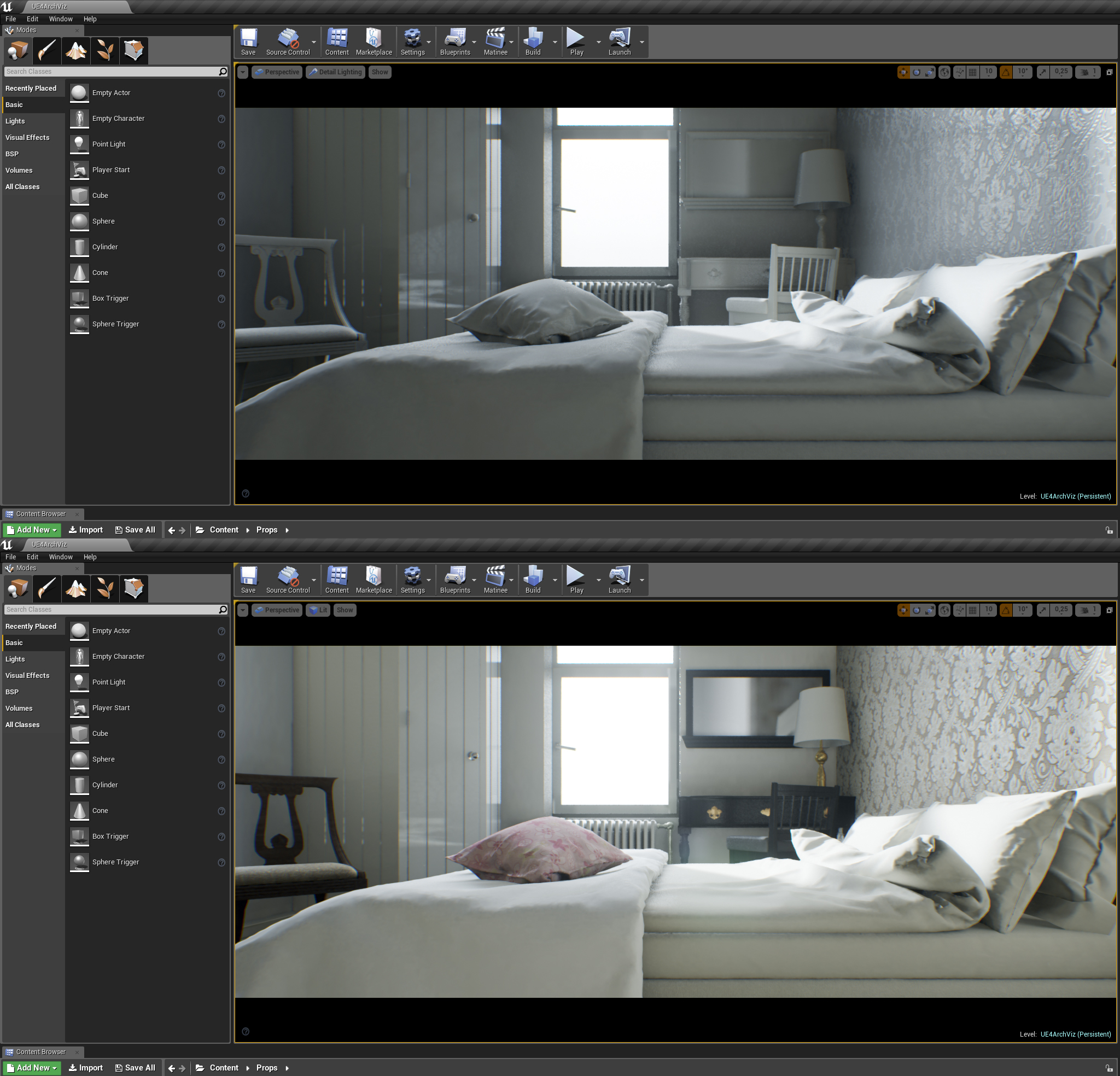Select Foliage mode in the lower editor's Modes panel
Screen dimensions: 1120x1076
coord(105,588)
